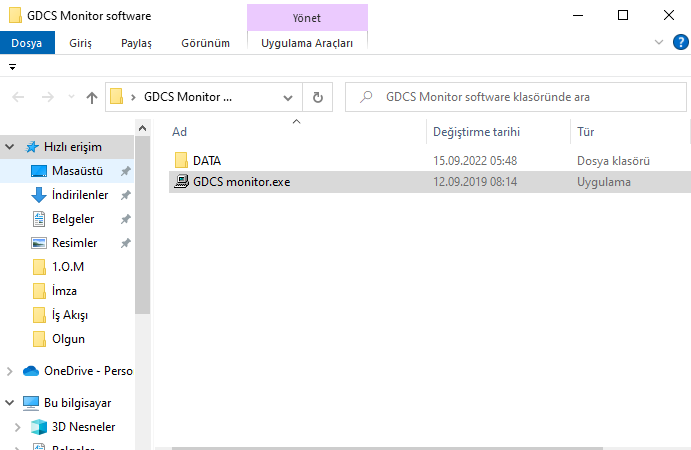The height and width of the screenshot is (450, 691).
Task: Click the DATA folder icon
Action: (x=181, y=160)
